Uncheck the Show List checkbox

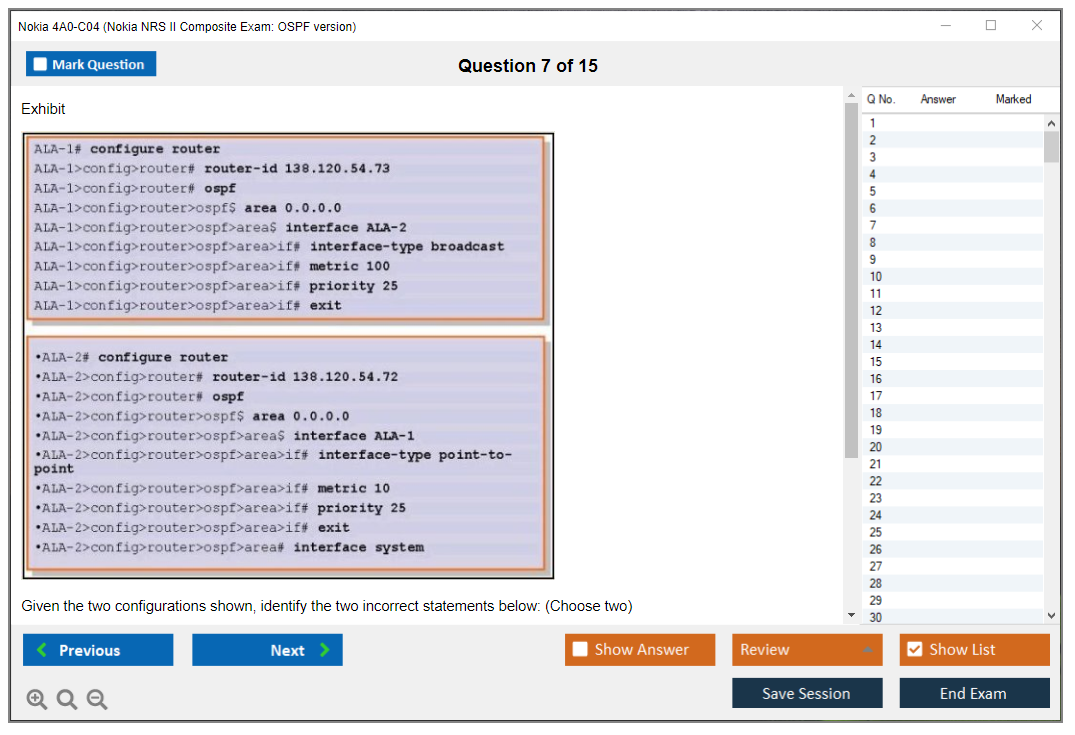[x=914, y=650]
